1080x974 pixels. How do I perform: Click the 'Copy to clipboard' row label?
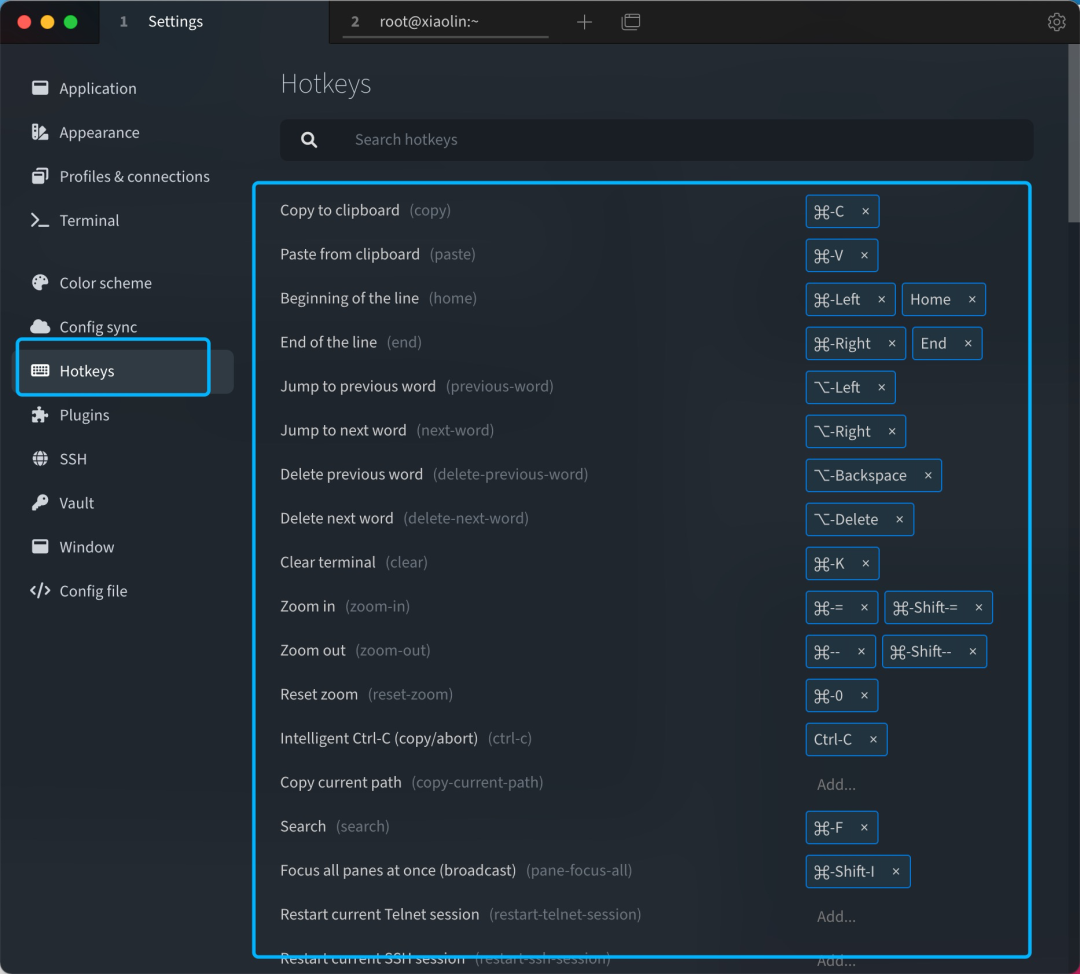pos(340,210)
